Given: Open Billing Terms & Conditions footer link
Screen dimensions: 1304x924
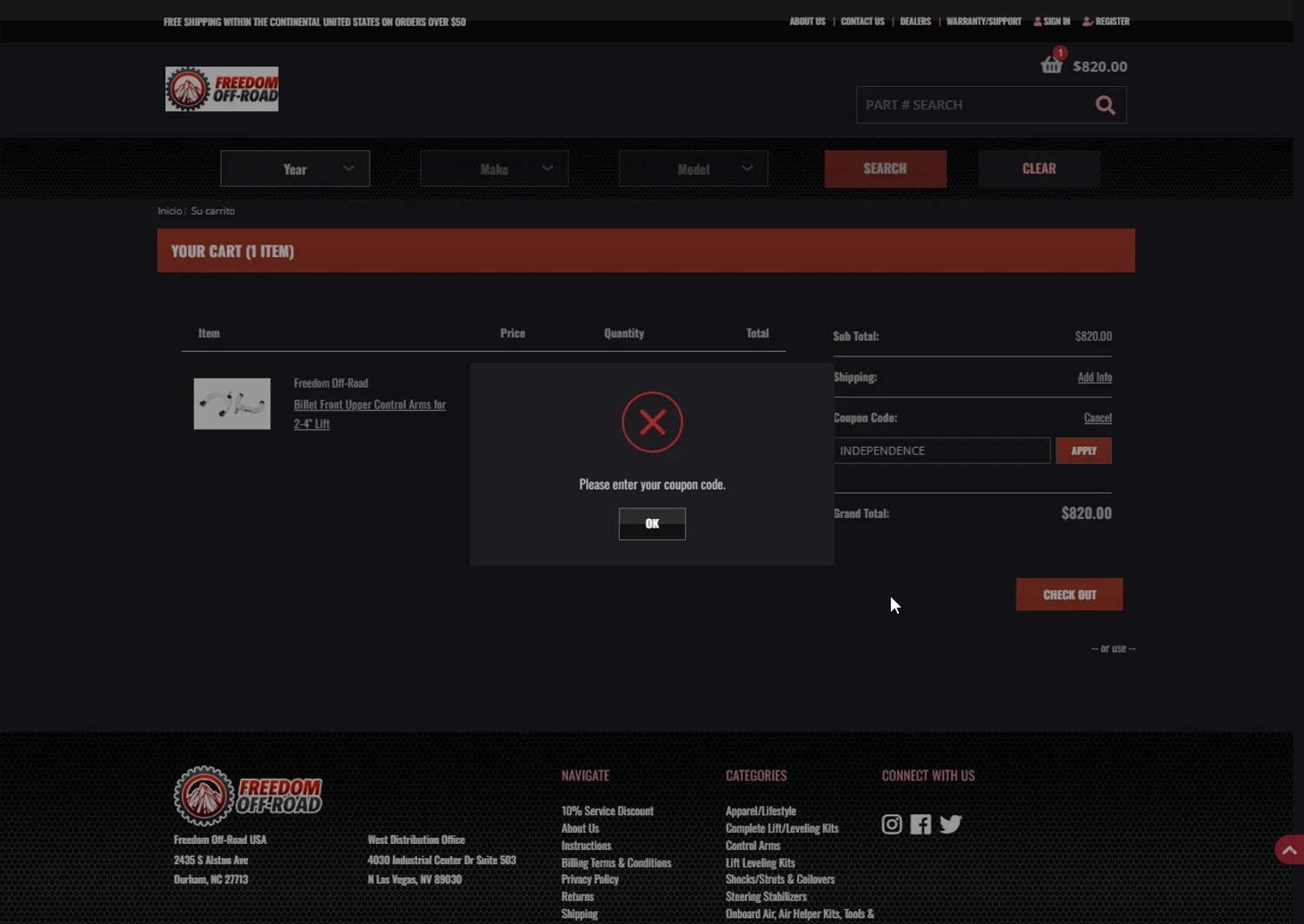Looking at the screenshot, I should tap(616, 862).
